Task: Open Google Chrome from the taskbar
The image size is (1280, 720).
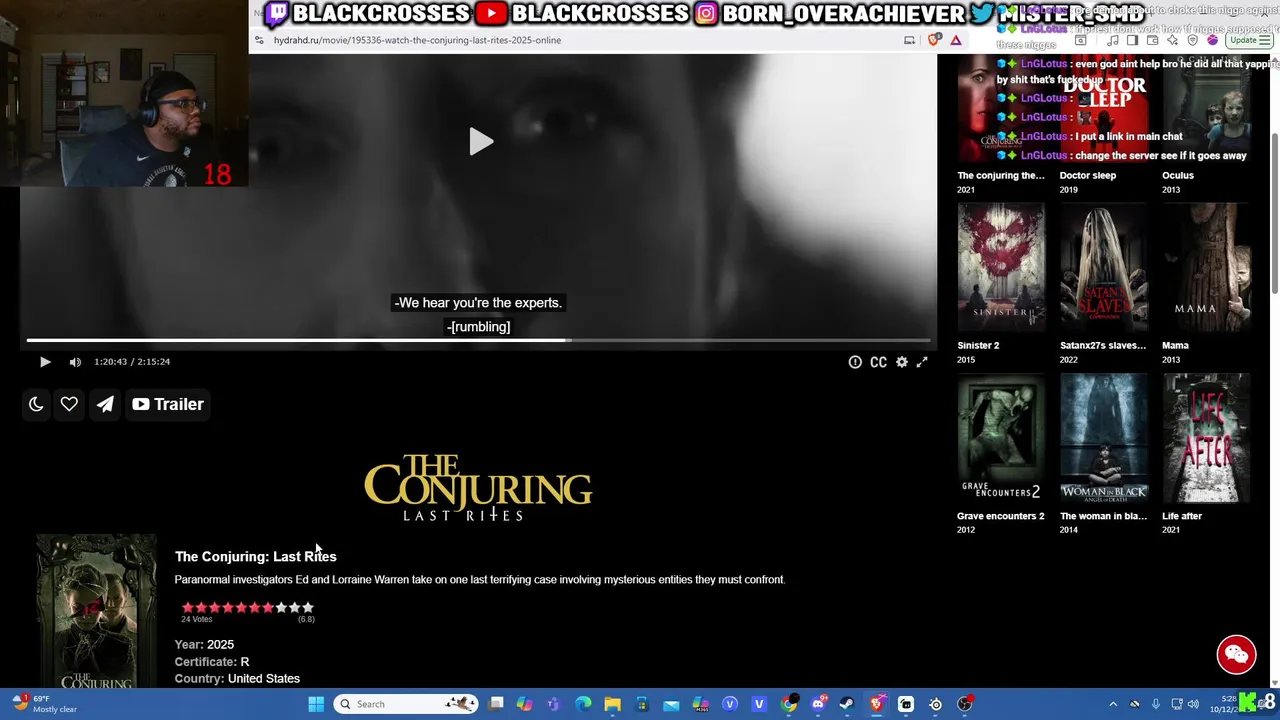Action: click(x=789, y=704)
